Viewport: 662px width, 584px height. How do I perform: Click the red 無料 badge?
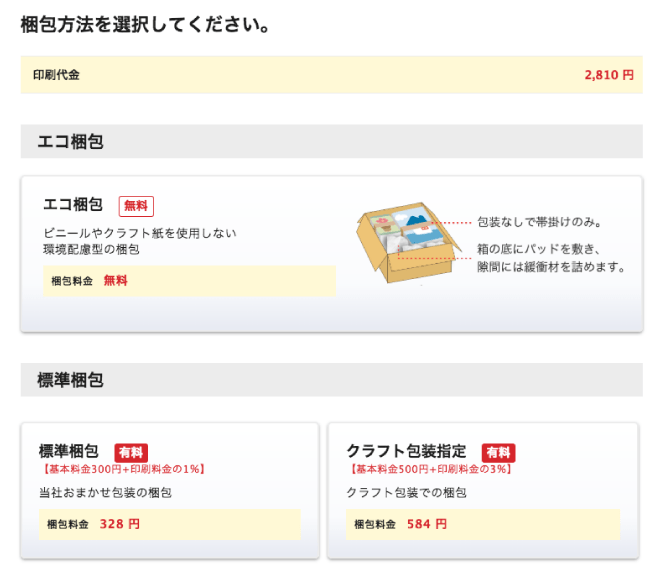click(136, 206)
